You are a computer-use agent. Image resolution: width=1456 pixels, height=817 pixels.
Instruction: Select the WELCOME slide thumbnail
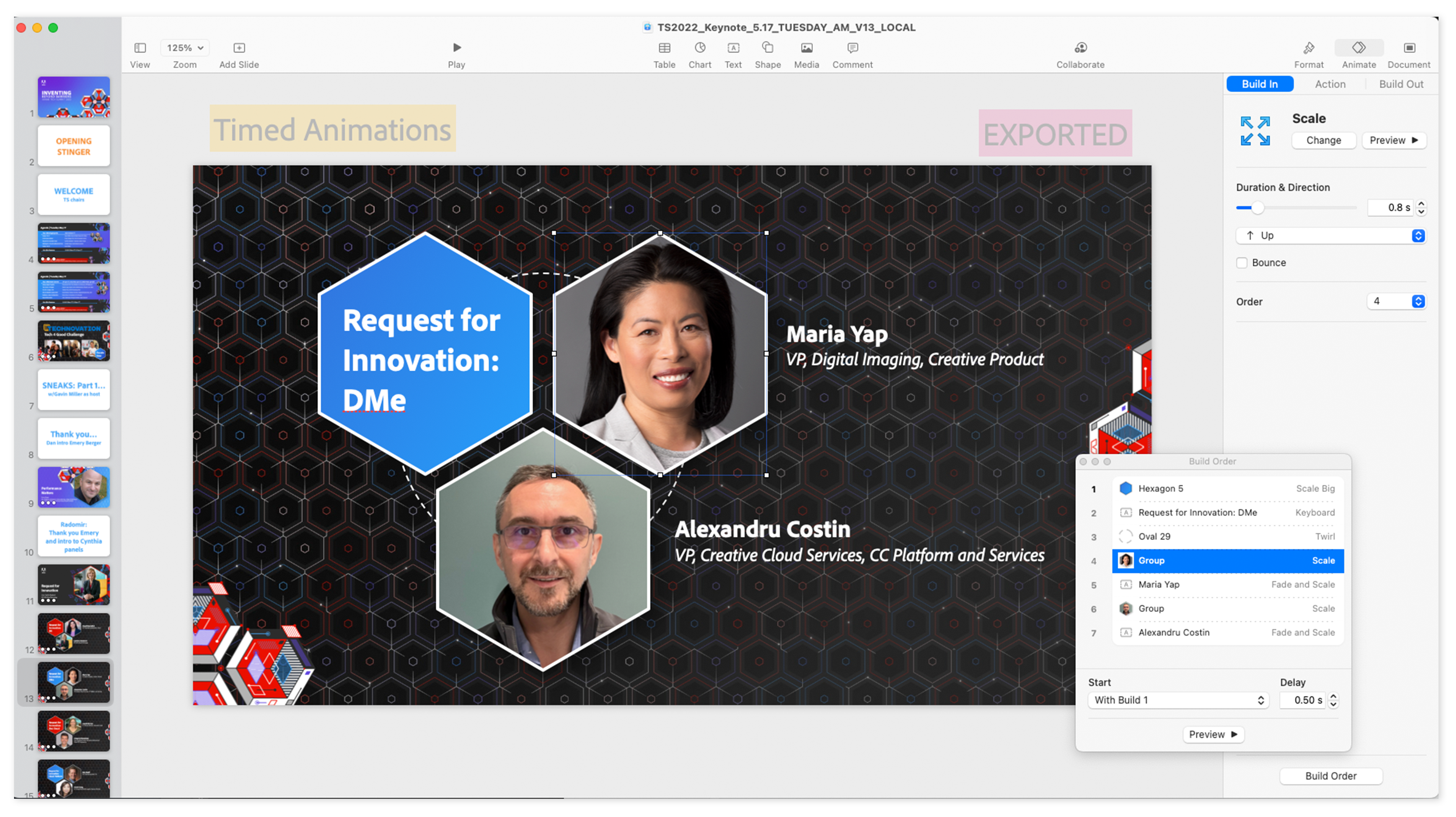(x=74, y=195)
